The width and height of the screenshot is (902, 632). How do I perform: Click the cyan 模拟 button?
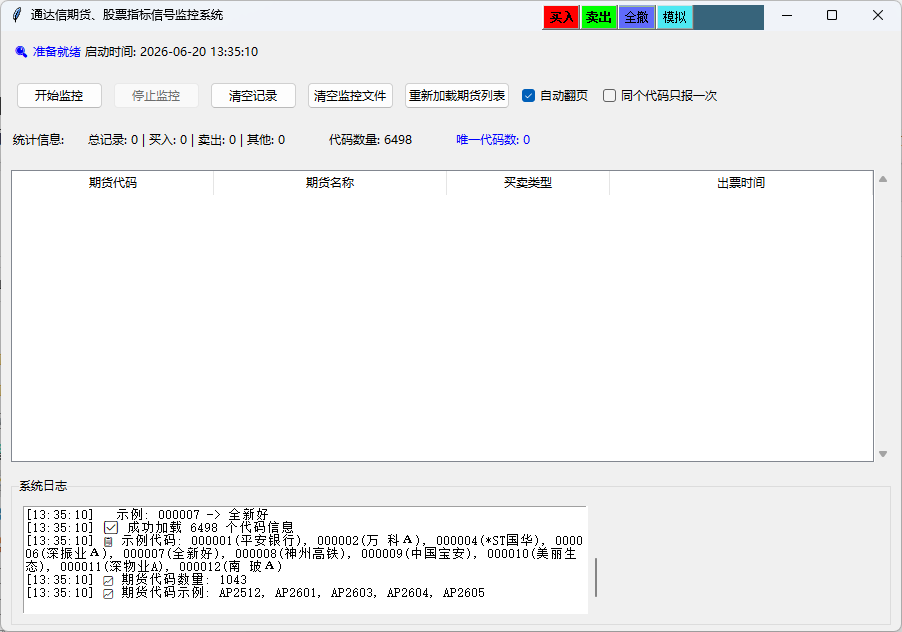(674, 17)
